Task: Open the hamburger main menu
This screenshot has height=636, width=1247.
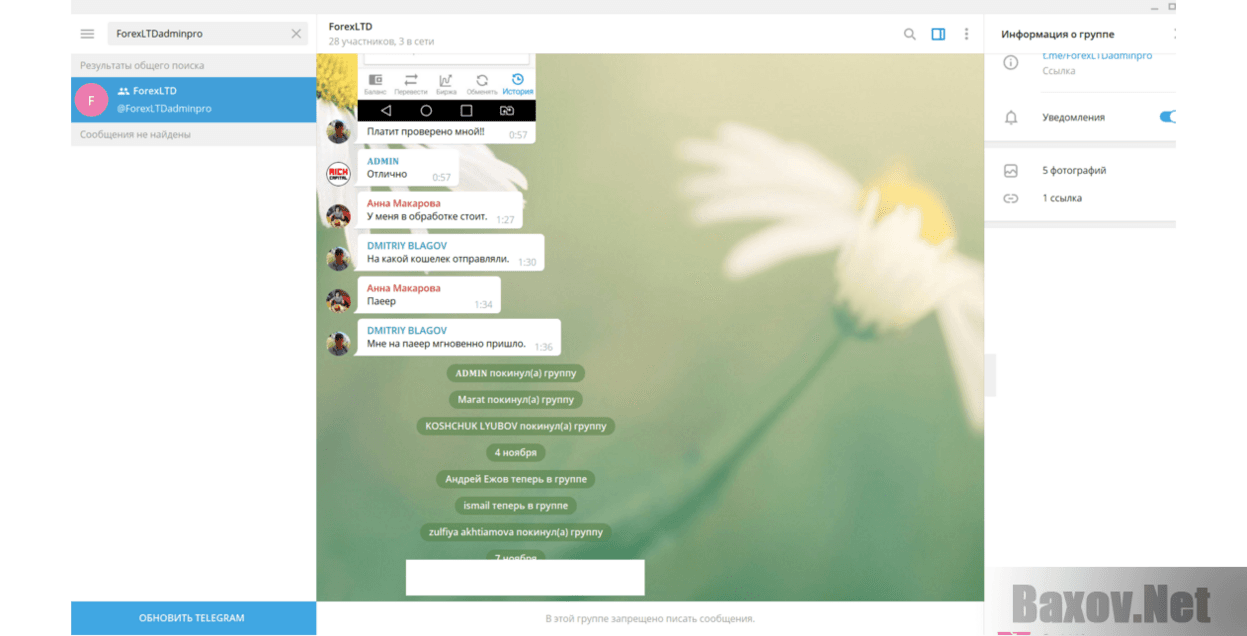Action: (x=87, y=34)
